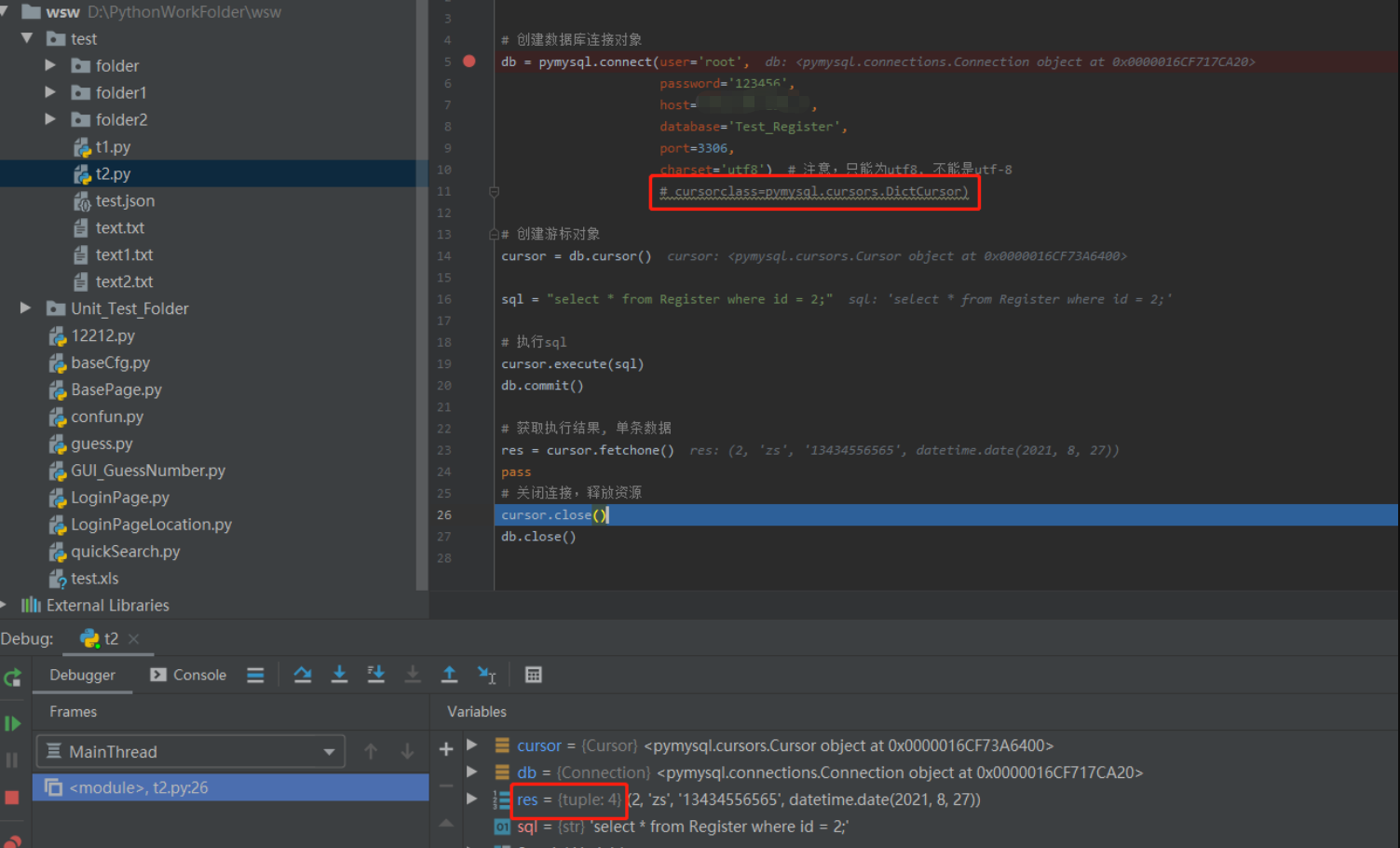Select the <module>, t2.py:26 frame
Image resolution: width=1400 pixels, height=848 pixels.
tap(230, 787)
